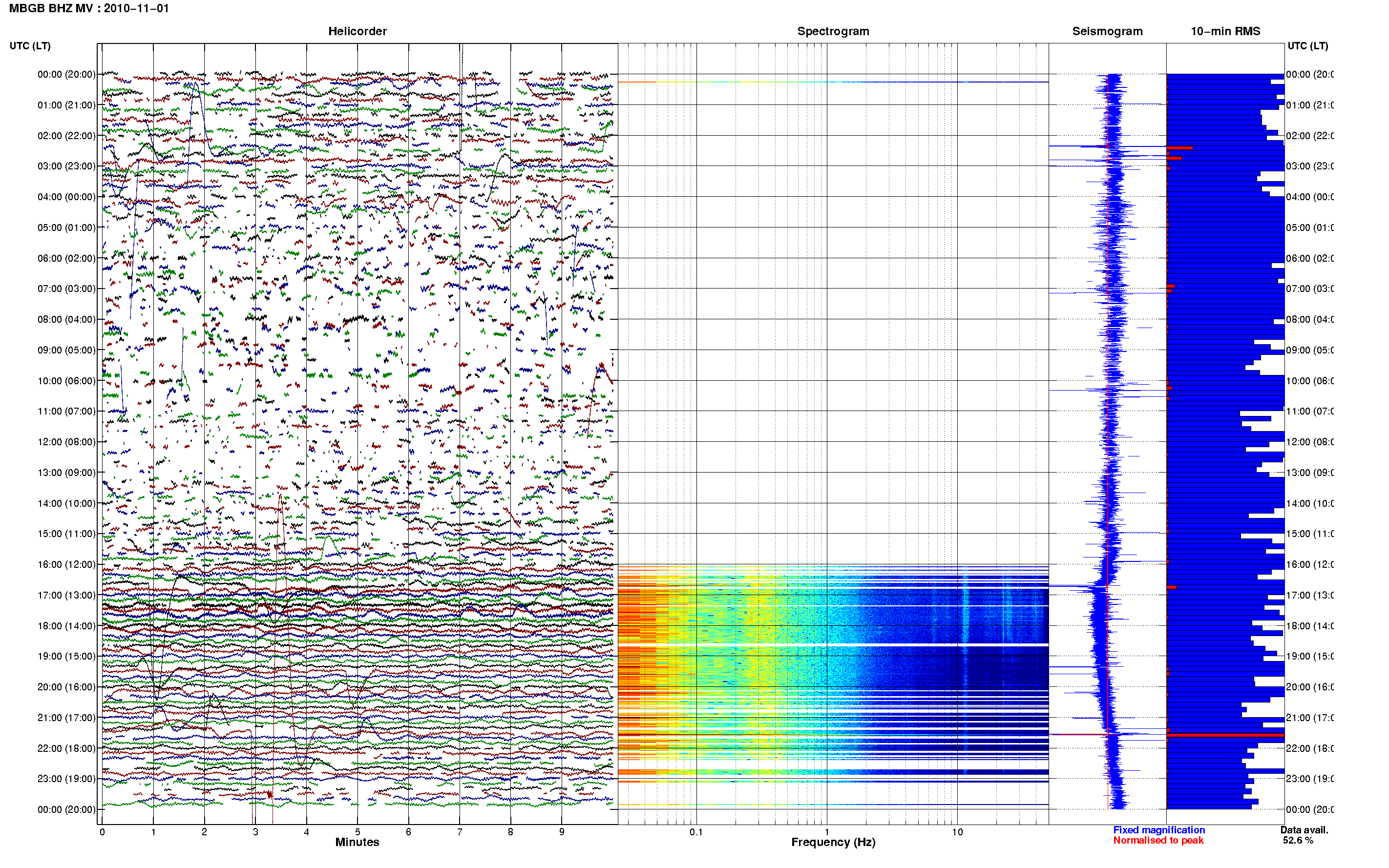
Task: Click the '12:00 (08:00)' left time label
Action: coord(66,441)
